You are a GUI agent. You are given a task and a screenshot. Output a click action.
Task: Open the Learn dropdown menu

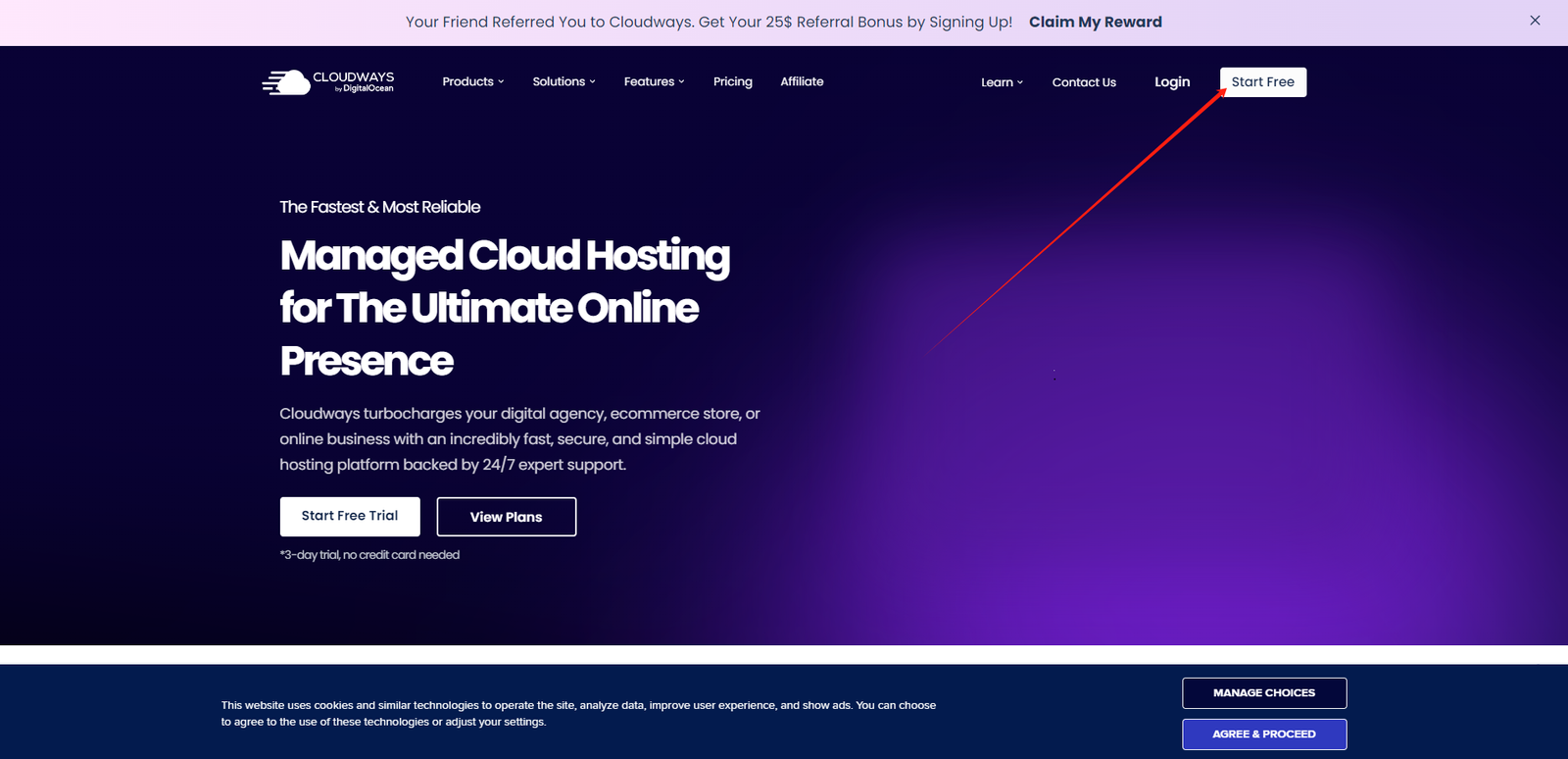(1002, 82)
